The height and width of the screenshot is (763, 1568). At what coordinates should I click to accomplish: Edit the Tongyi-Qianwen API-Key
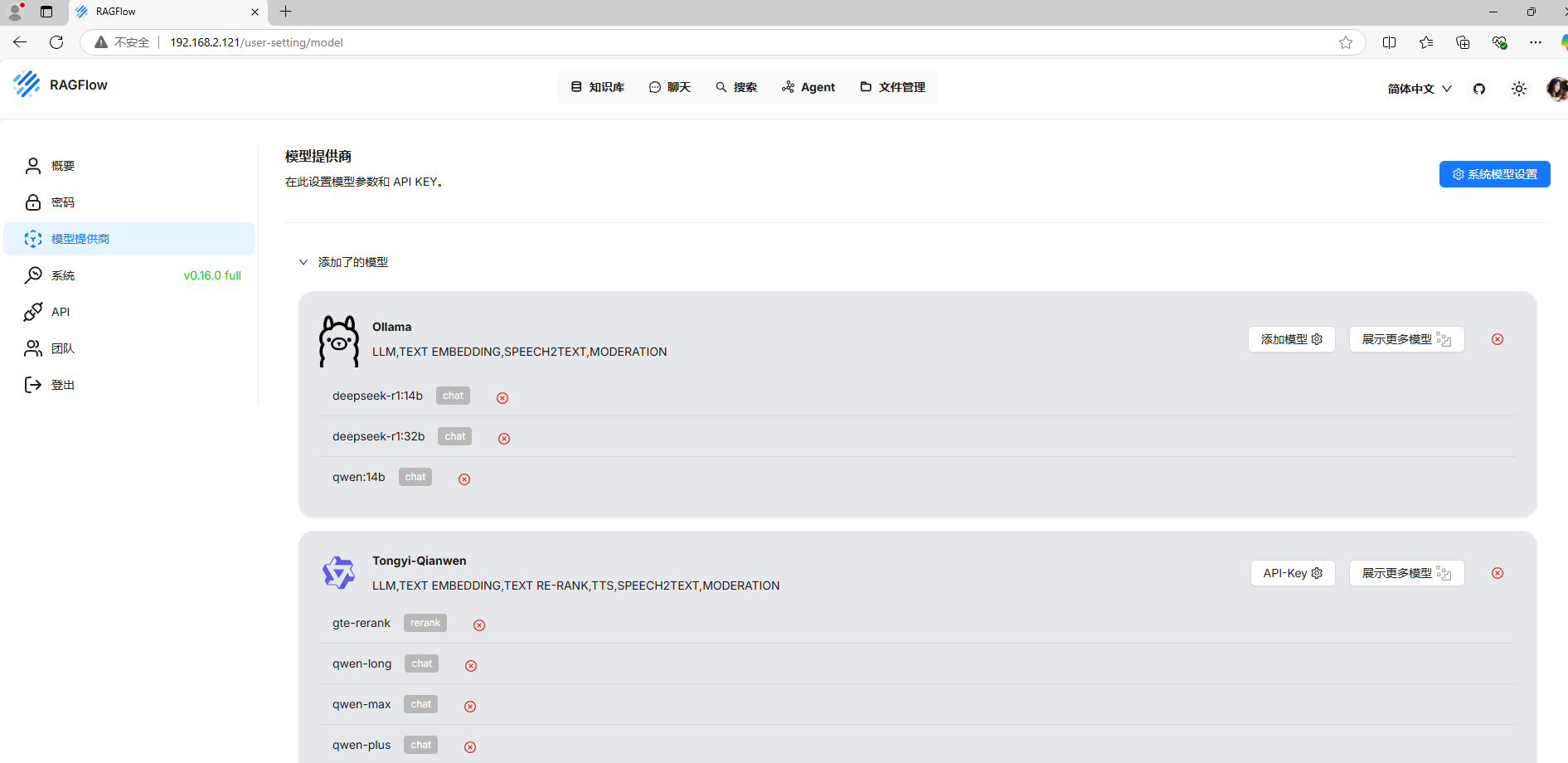pyautogui.click(x=1292, y=573)
